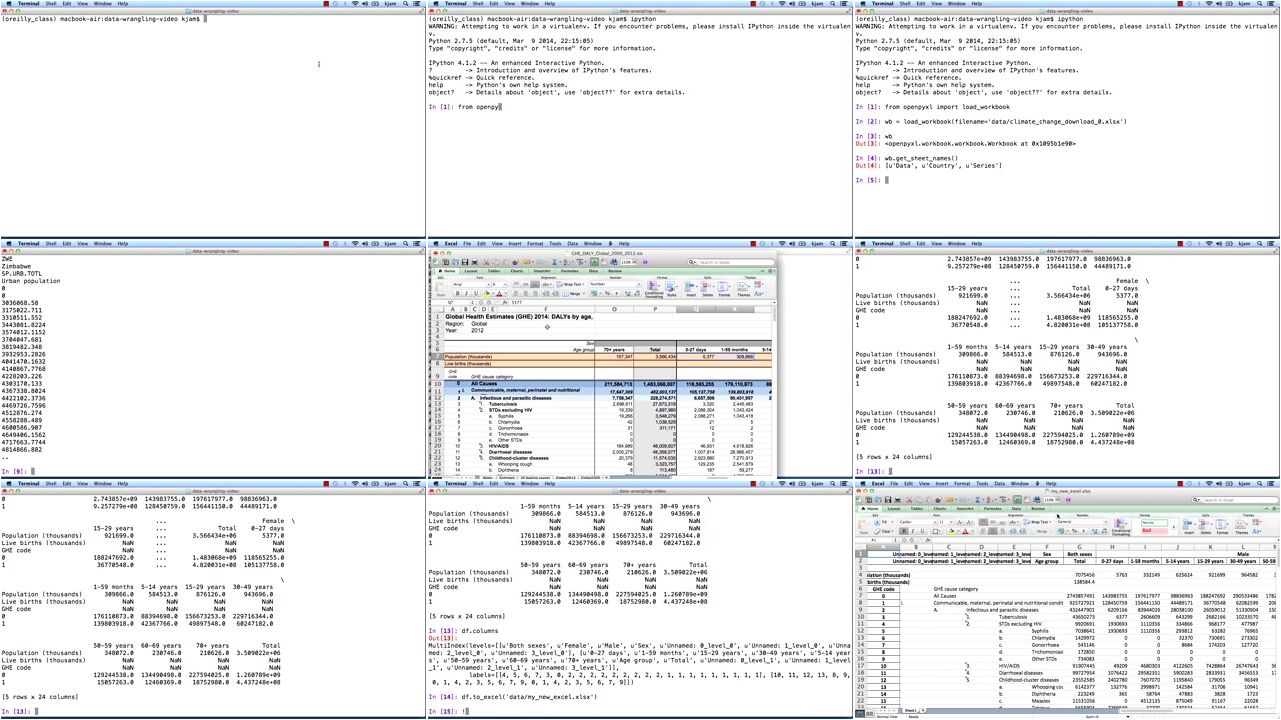Select 'All Causes' cell in GHE_DALY_Global sheet
The height and width of the screenshot is (720, 1281).
pyautogui.click(x=484, y=383)
